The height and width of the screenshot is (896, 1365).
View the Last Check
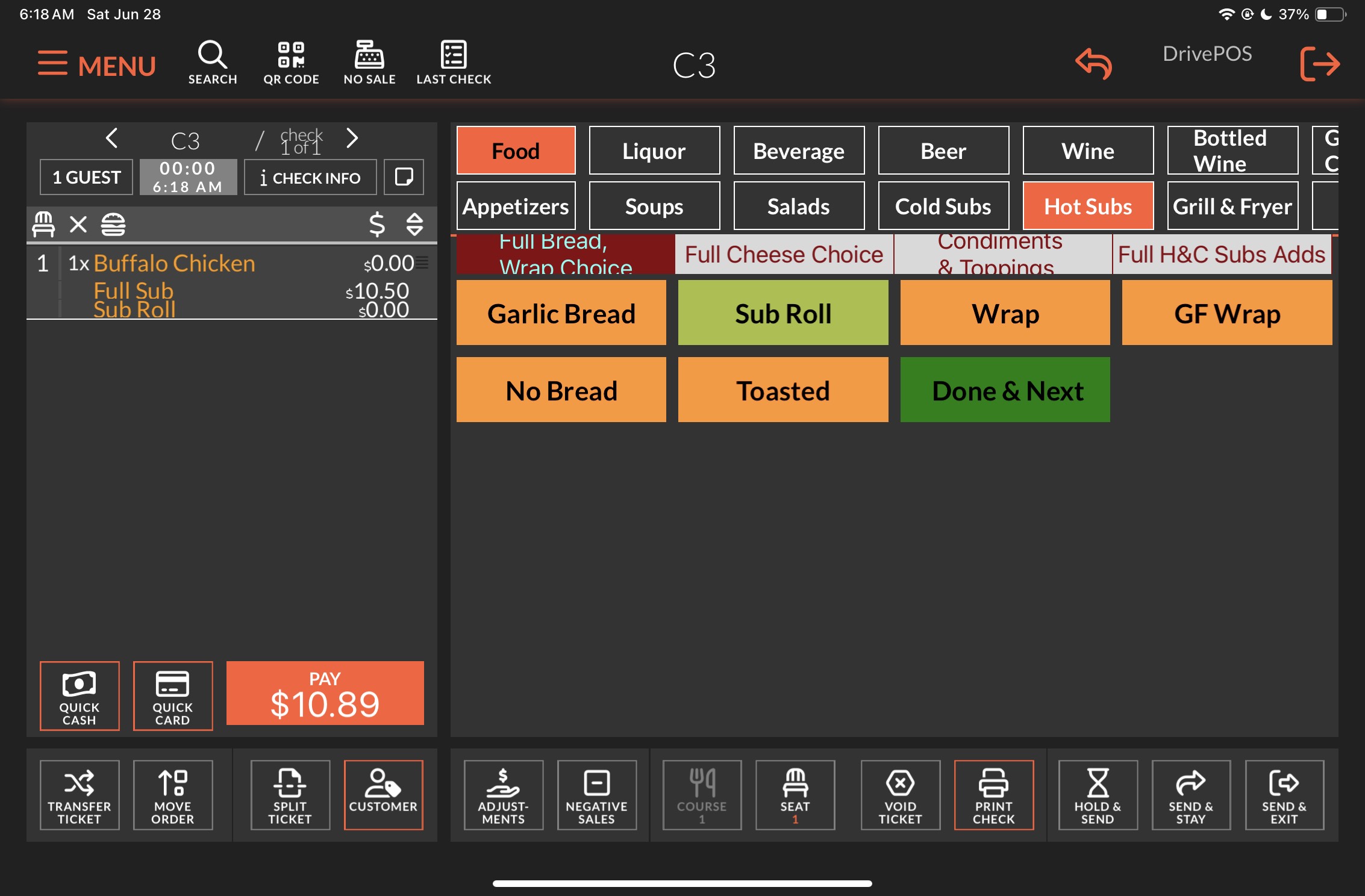(x=454, y=62)
